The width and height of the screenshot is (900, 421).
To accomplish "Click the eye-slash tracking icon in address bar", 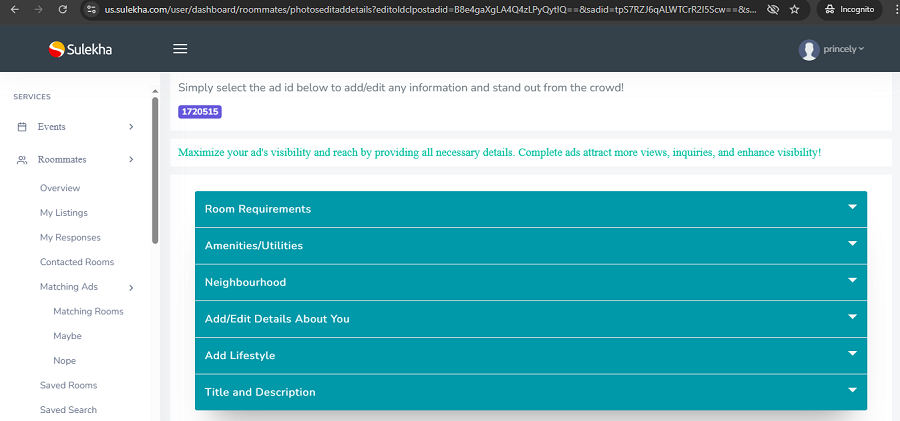I will (x=773, y=9).
